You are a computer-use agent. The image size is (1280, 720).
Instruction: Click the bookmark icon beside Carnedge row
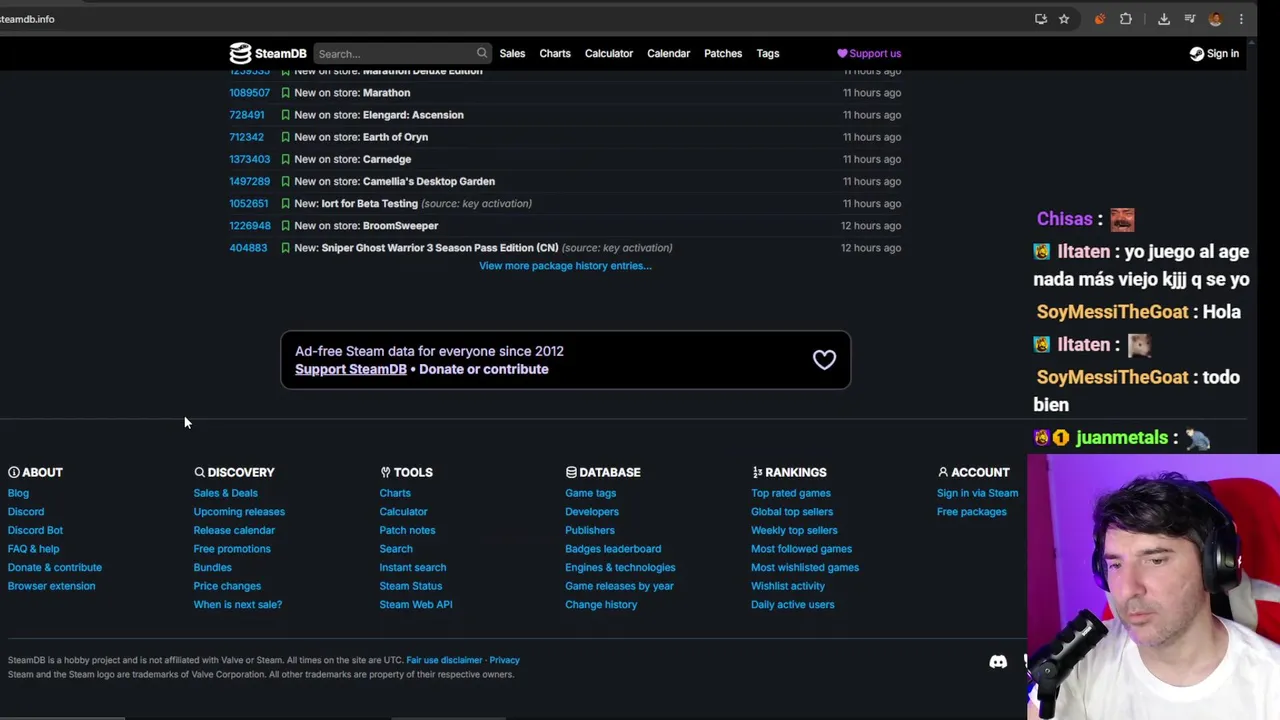coord(285,159)
